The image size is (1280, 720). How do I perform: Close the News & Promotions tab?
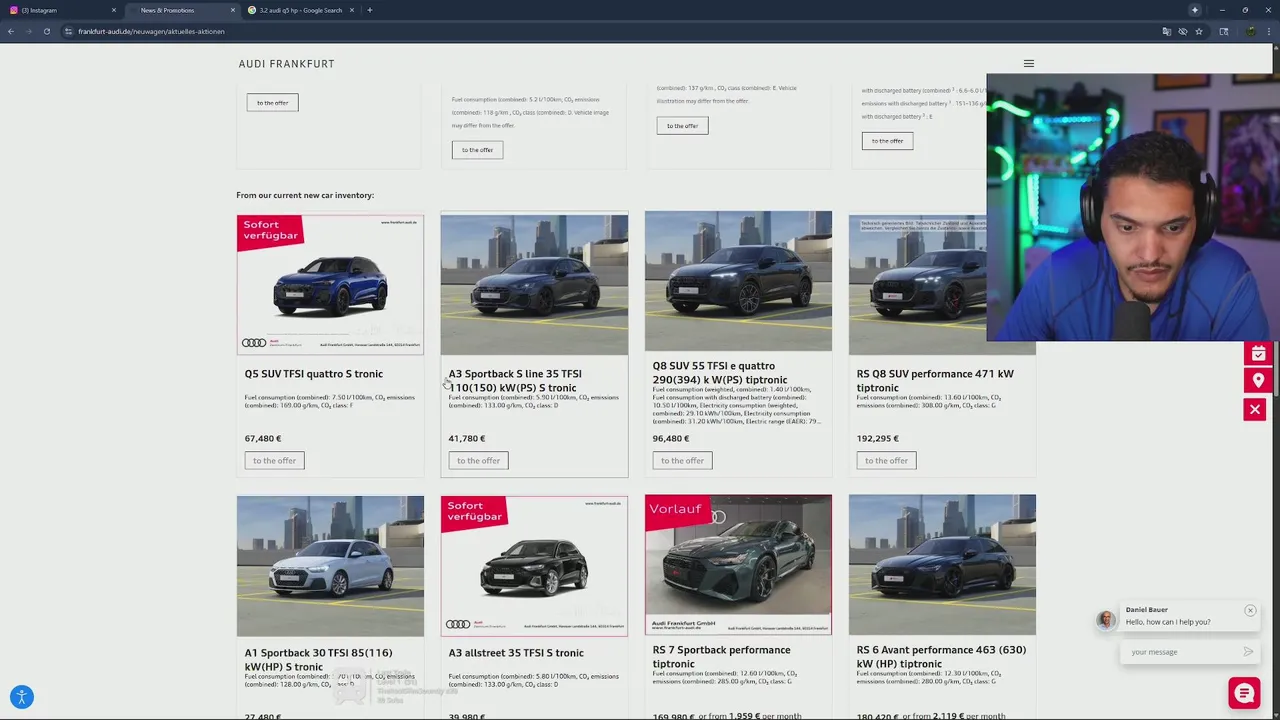coord(233,10)
